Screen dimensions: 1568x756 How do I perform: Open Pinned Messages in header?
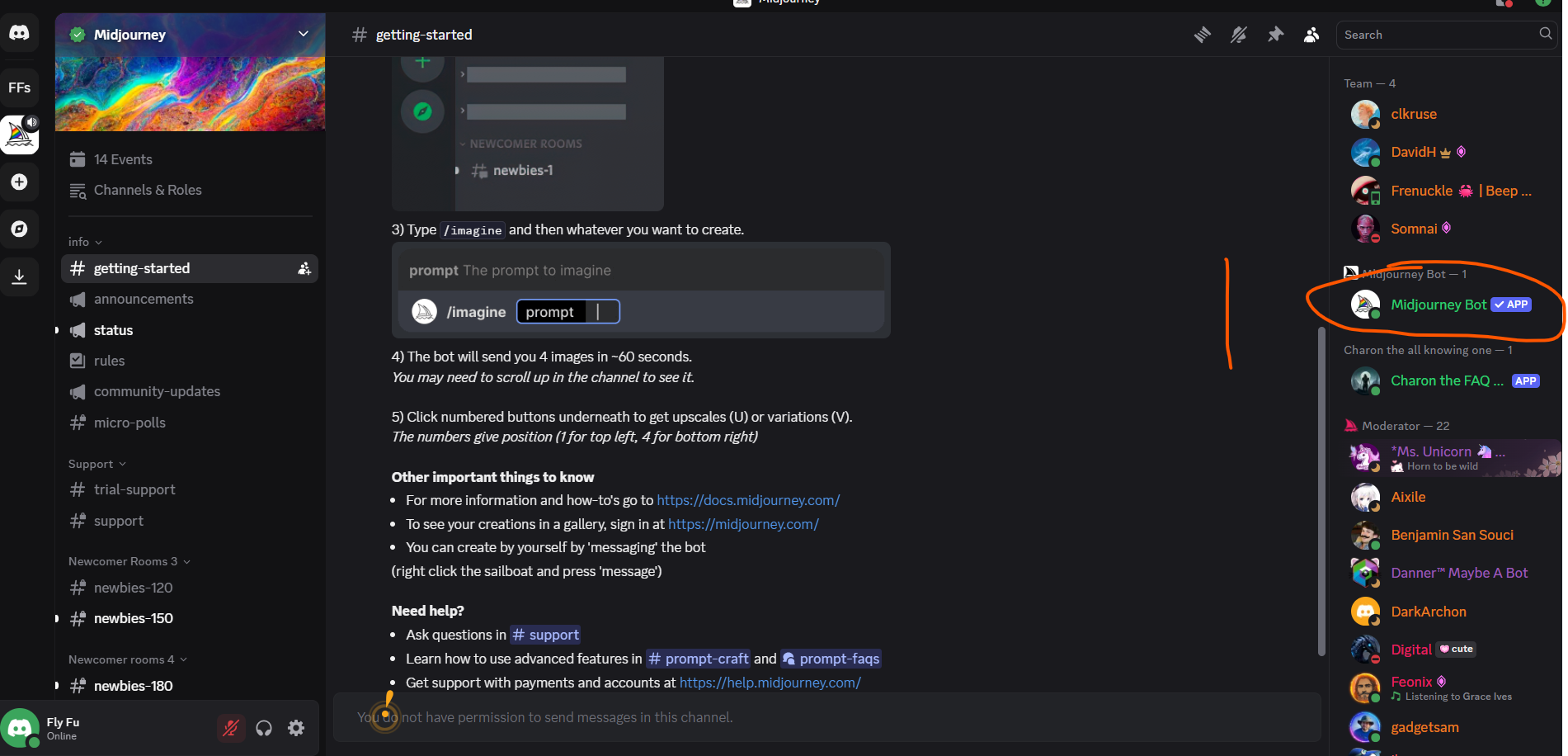1275,35
